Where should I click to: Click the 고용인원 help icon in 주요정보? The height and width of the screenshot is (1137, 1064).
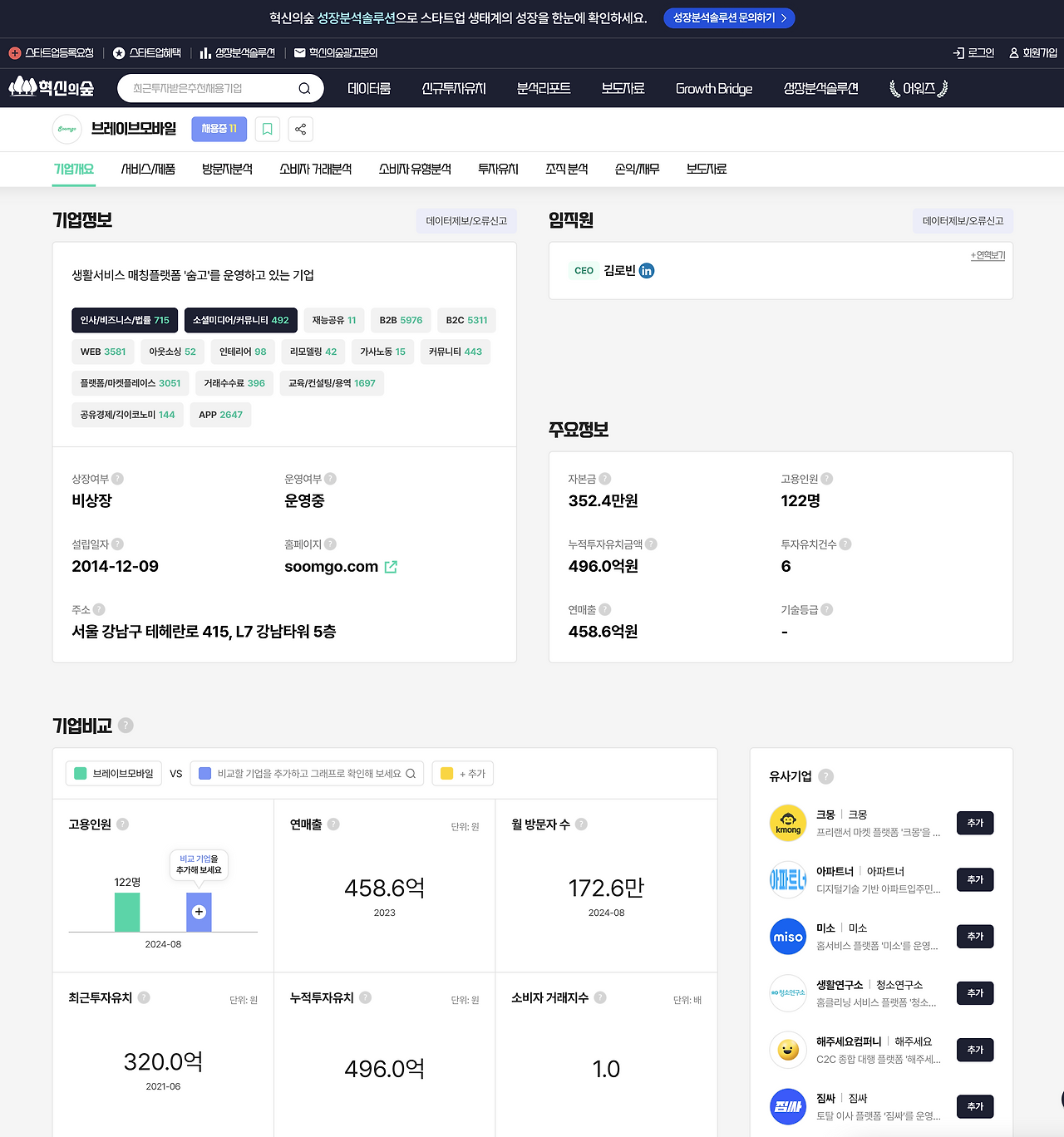point(827,479)
